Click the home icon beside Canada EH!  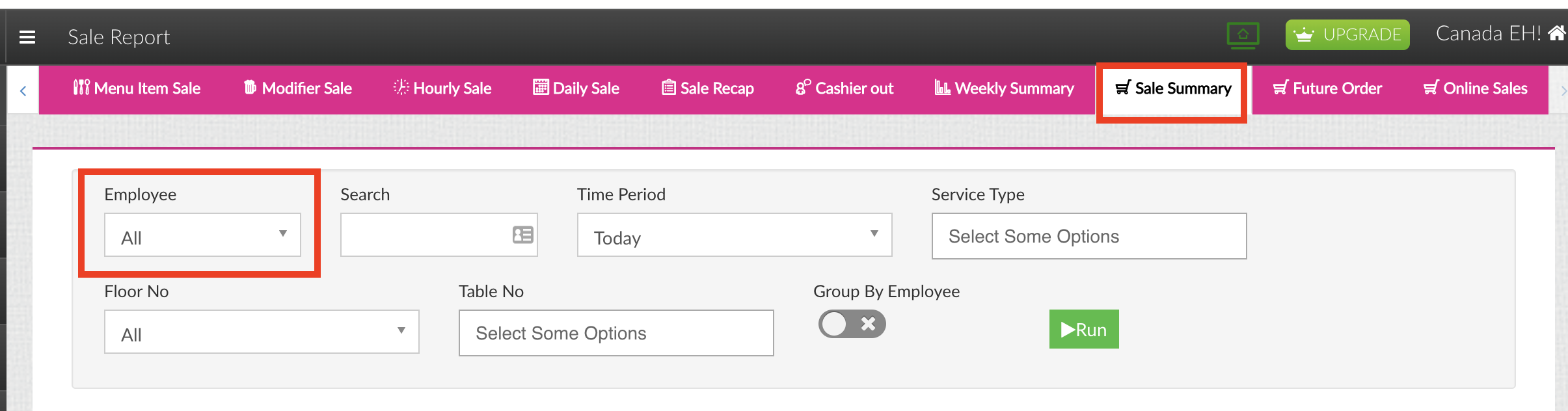pos(1557,33)
